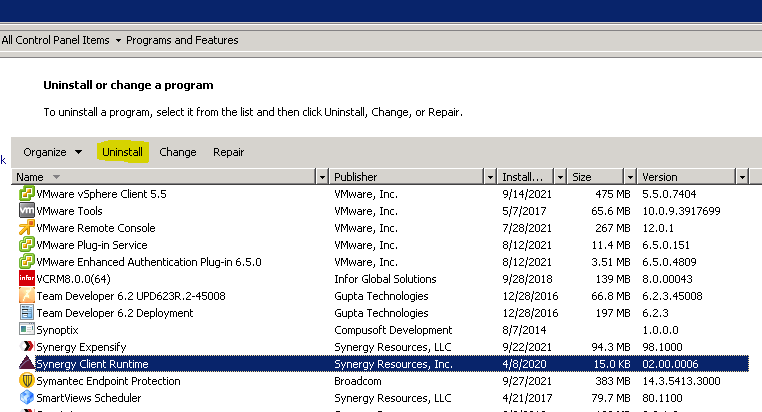Select the VCRM8.0.0(64) entry
Image resolution: width=762 pixels, height=412 pixels.
[x=383, y=279]
